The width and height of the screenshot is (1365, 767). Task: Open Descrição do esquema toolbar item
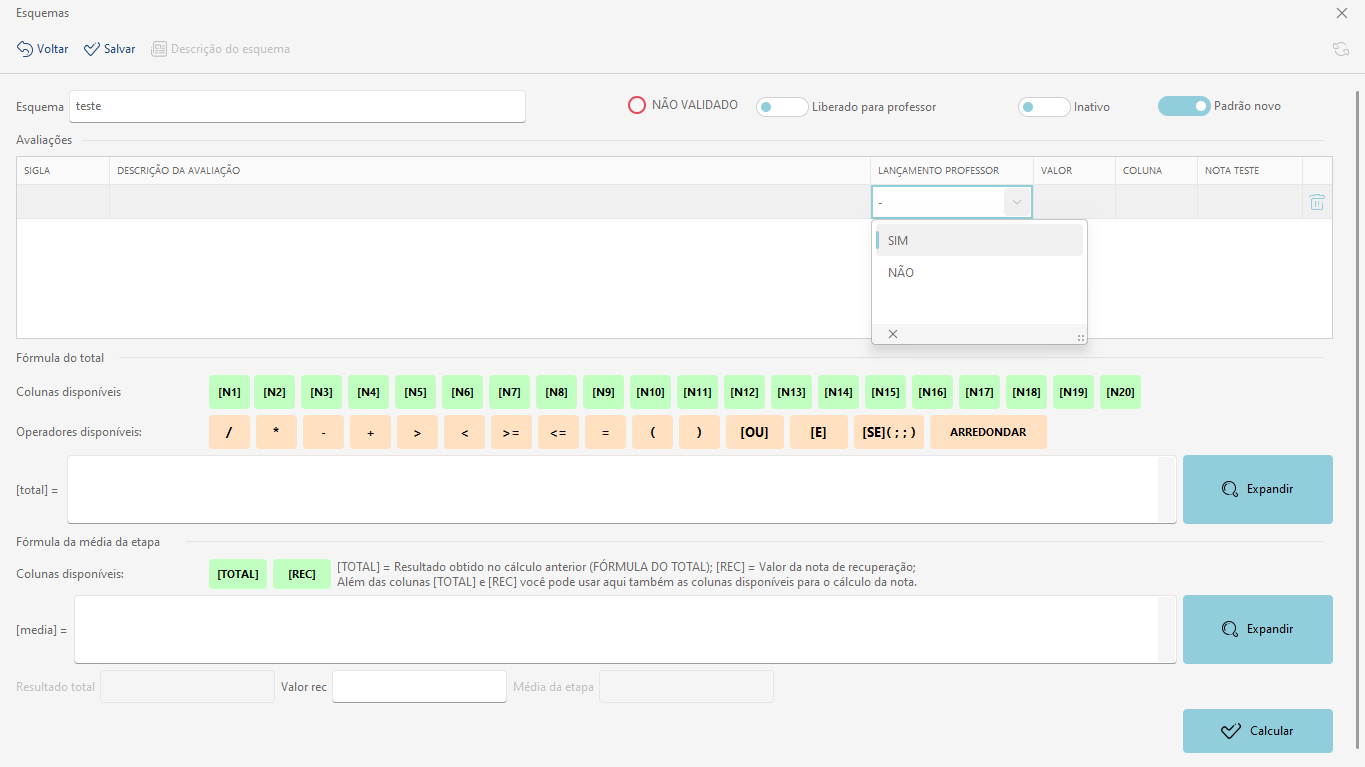click(220, 49)
